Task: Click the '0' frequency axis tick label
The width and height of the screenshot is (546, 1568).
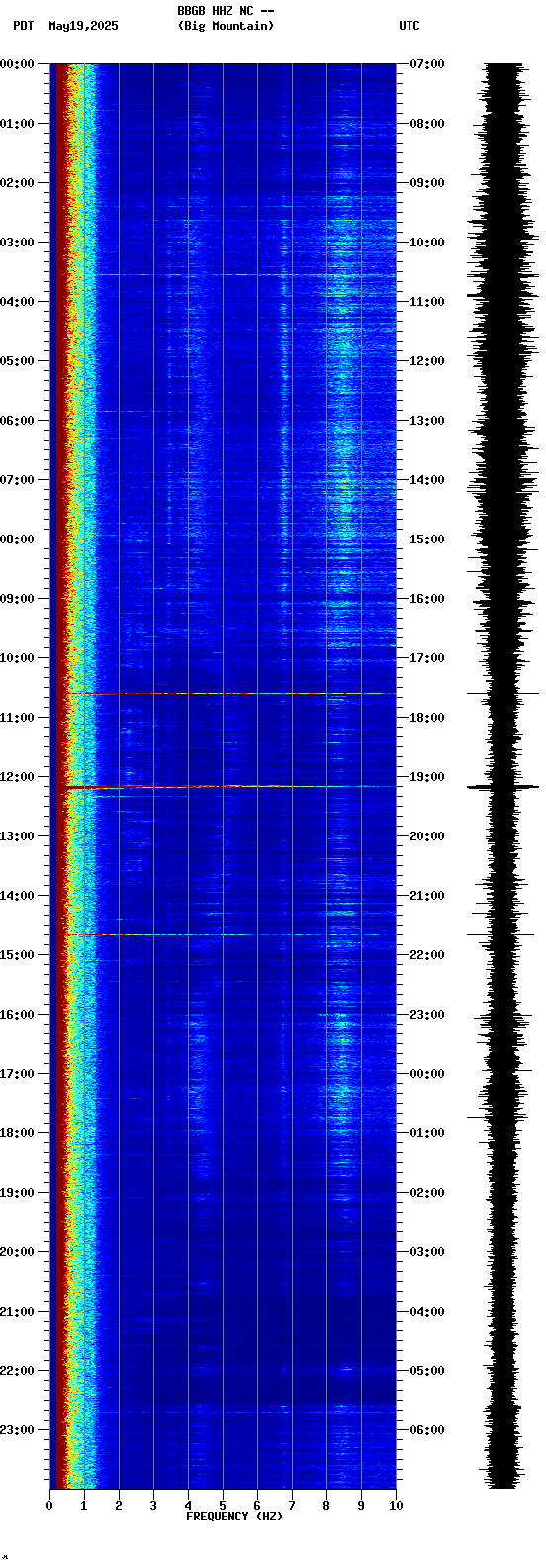Action: click(49, 1506)
